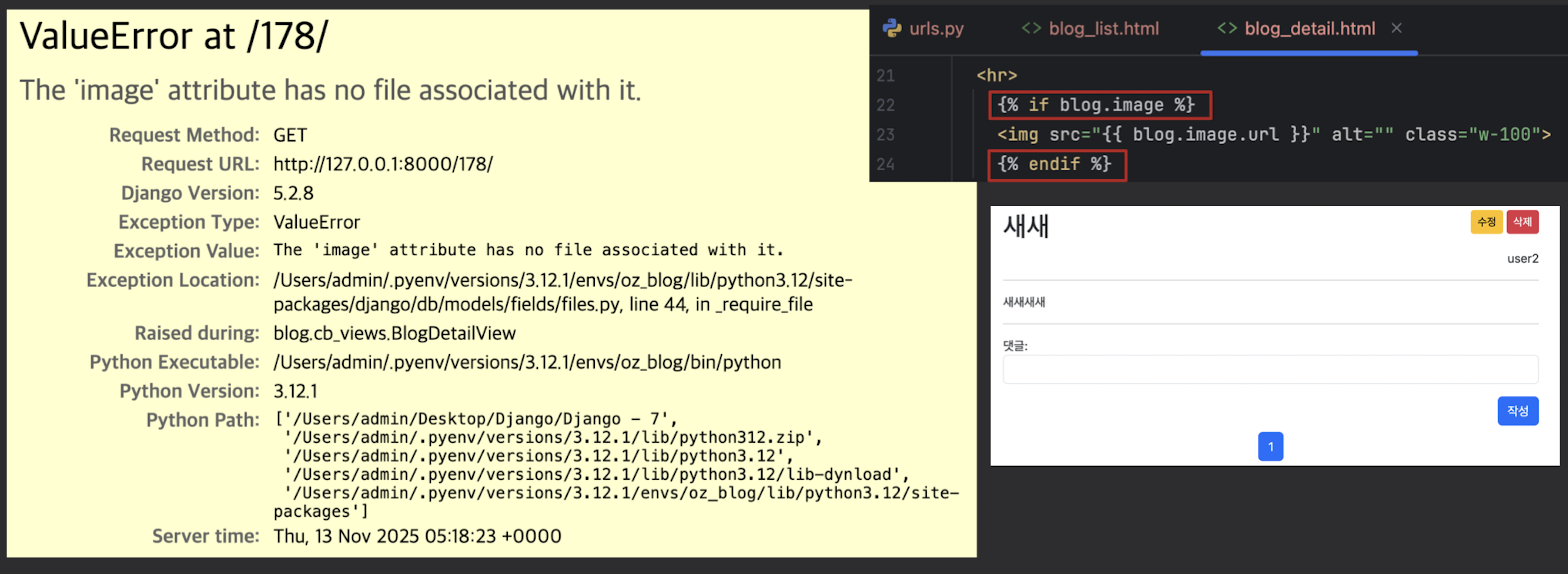This screenshot has width=1568, height=574.
Task: Click line number 24 in editor gutter
Action: pos(885,164)
